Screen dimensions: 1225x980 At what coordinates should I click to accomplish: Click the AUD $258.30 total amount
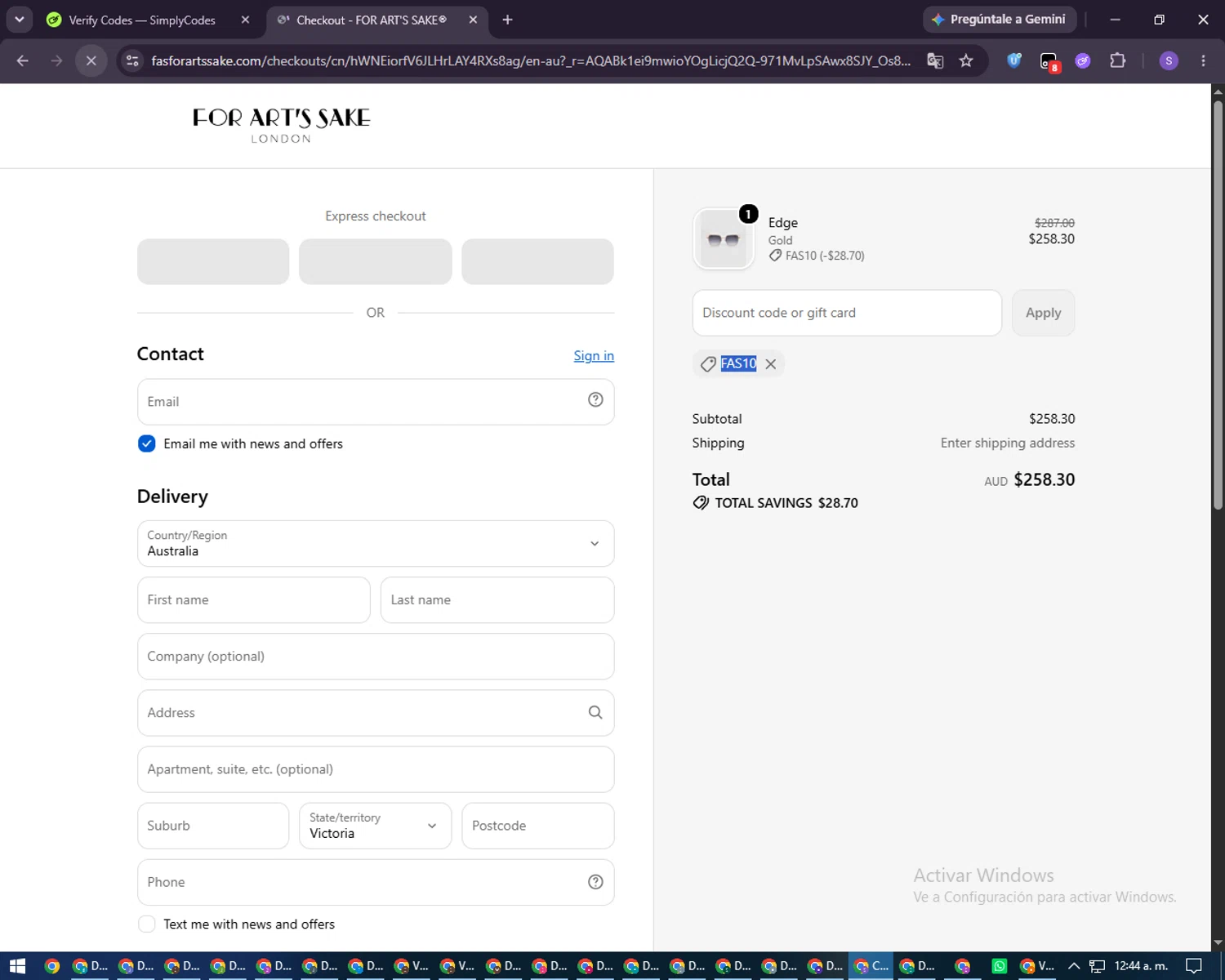click(1030, 480)
